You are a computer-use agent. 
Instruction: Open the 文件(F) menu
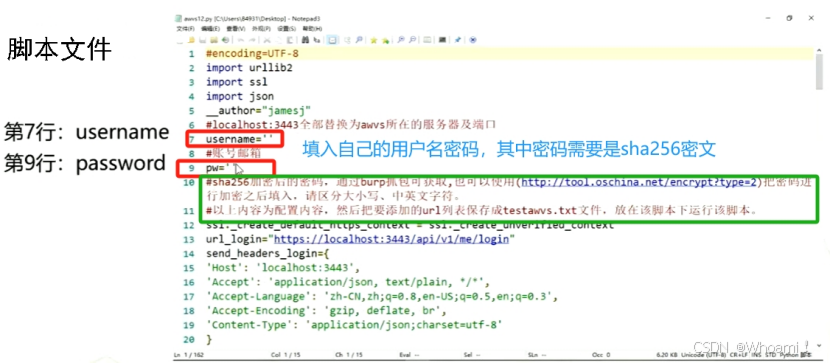pos(185,29)
